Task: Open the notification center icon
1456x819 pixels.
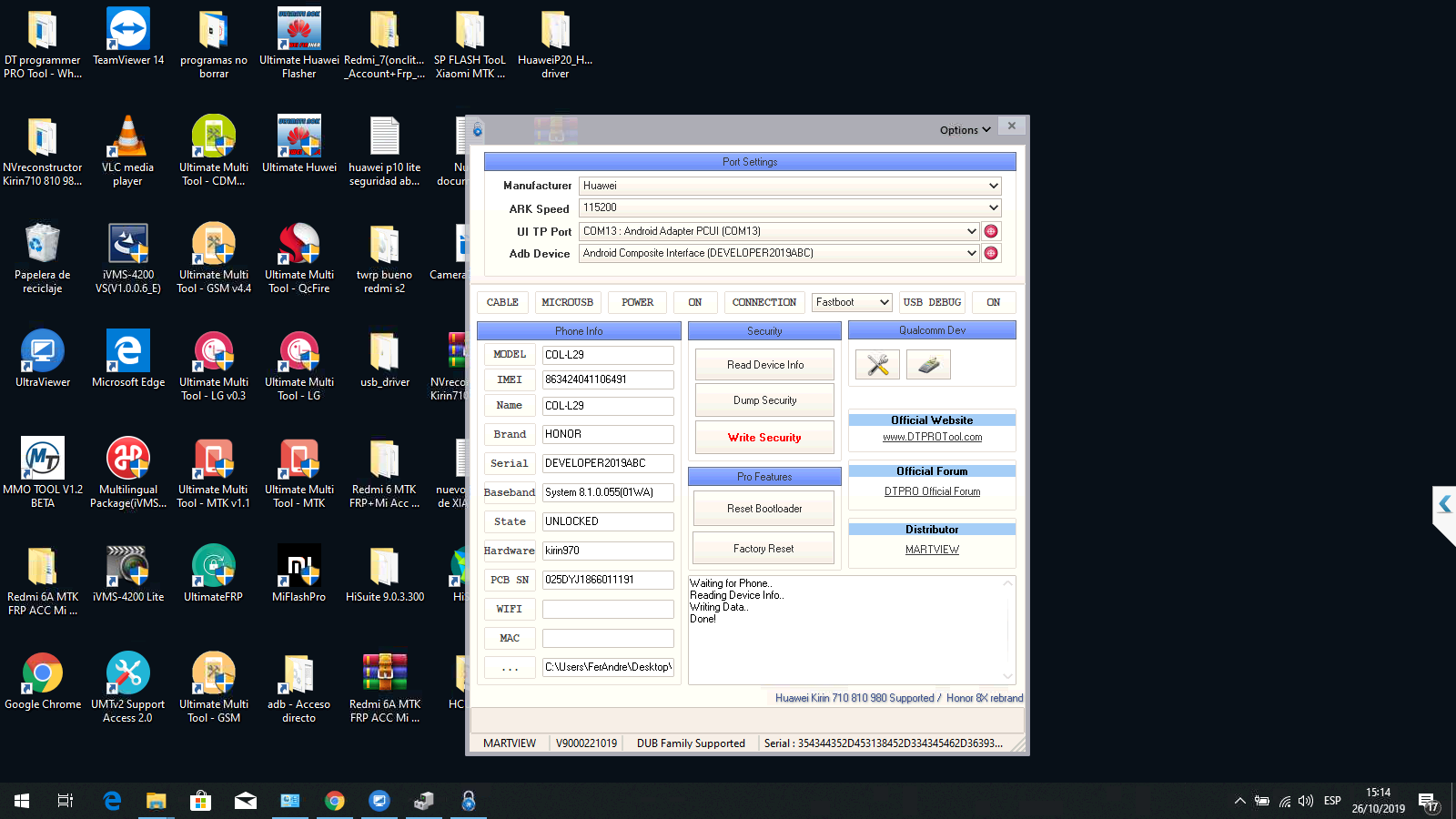Action: point(1428,802)
